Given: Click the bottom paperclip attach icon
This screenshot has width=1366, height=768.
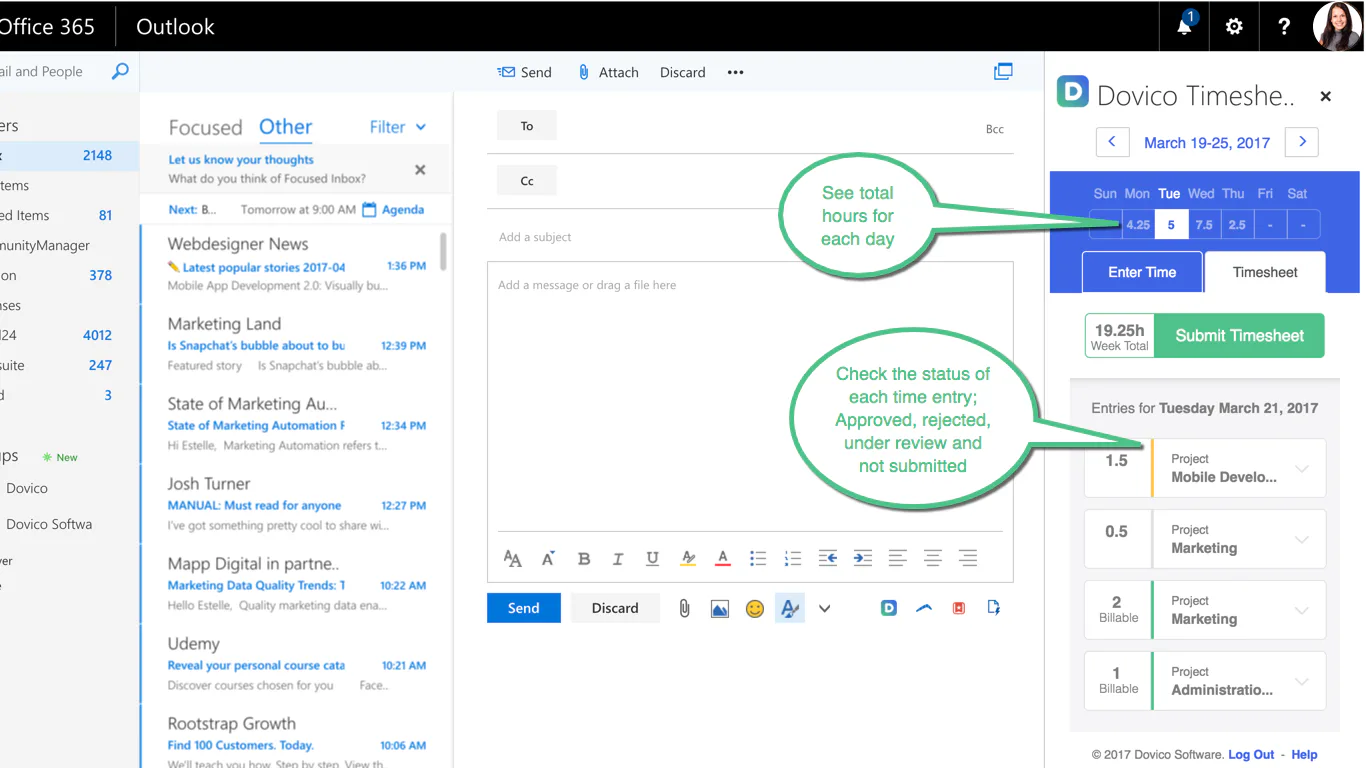Looking at the screenshot, I should tap(684, 608).
